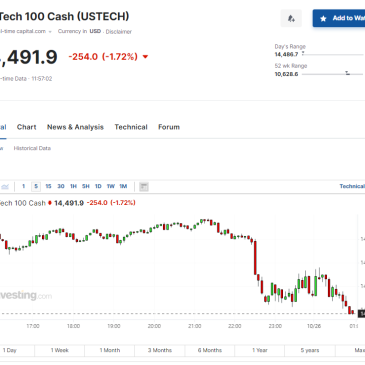The width and height of the screenshot is (365, 365).
Task: Click the large red candle near 22:30
Action: [255, 257]
